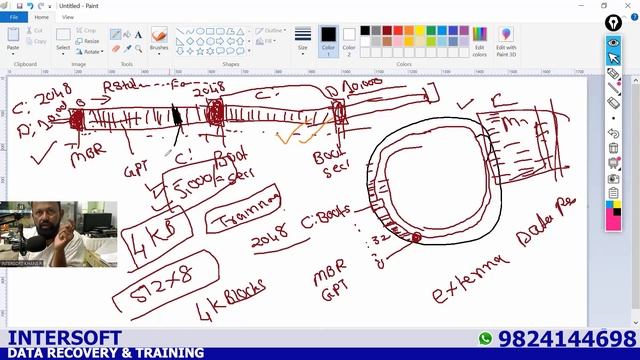Image resolution: width=640 pixels, height=360 pixels.
Task: Activate the Color 2 selector
Action: coord(349,41)
